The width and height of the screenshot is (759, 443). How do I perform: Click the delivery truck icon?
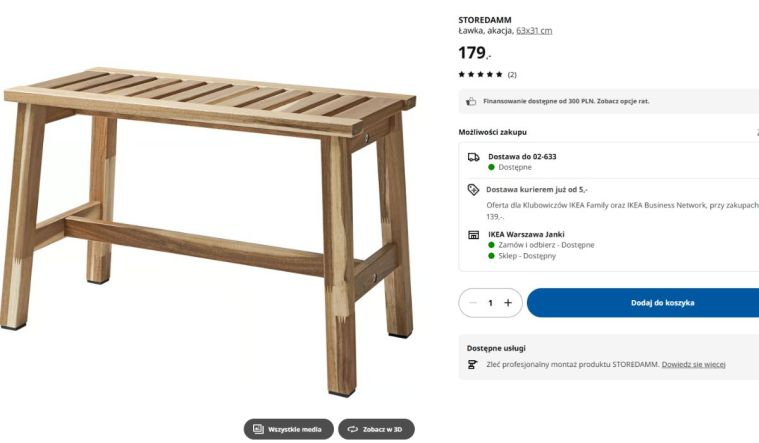click(x=474, y=157)
